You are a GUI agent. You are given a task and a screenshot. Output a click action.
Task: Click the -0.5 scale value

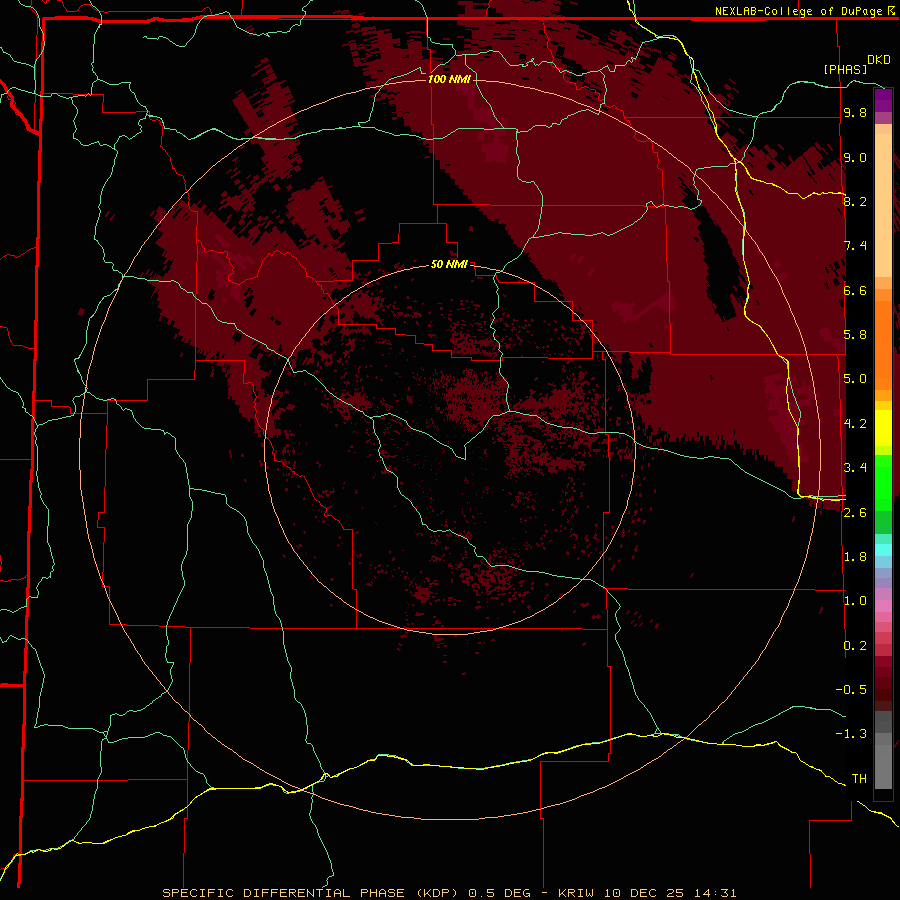[851, 690]
